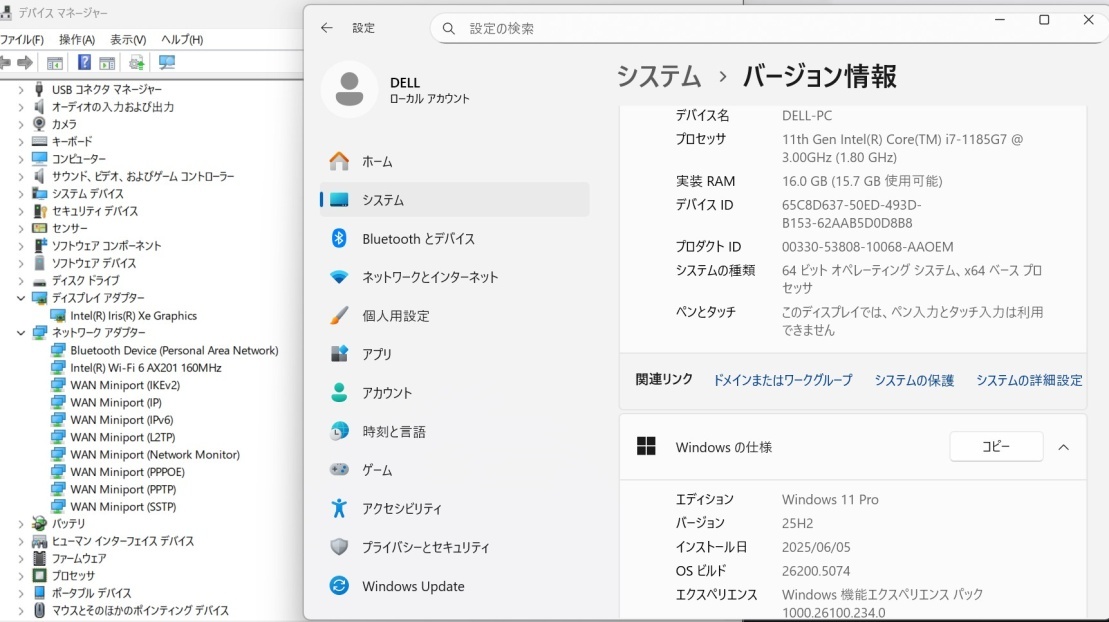Screen dimensions: 1109x622
Task: Click the Device Manager help icon
Action: [x=84, y=62]
